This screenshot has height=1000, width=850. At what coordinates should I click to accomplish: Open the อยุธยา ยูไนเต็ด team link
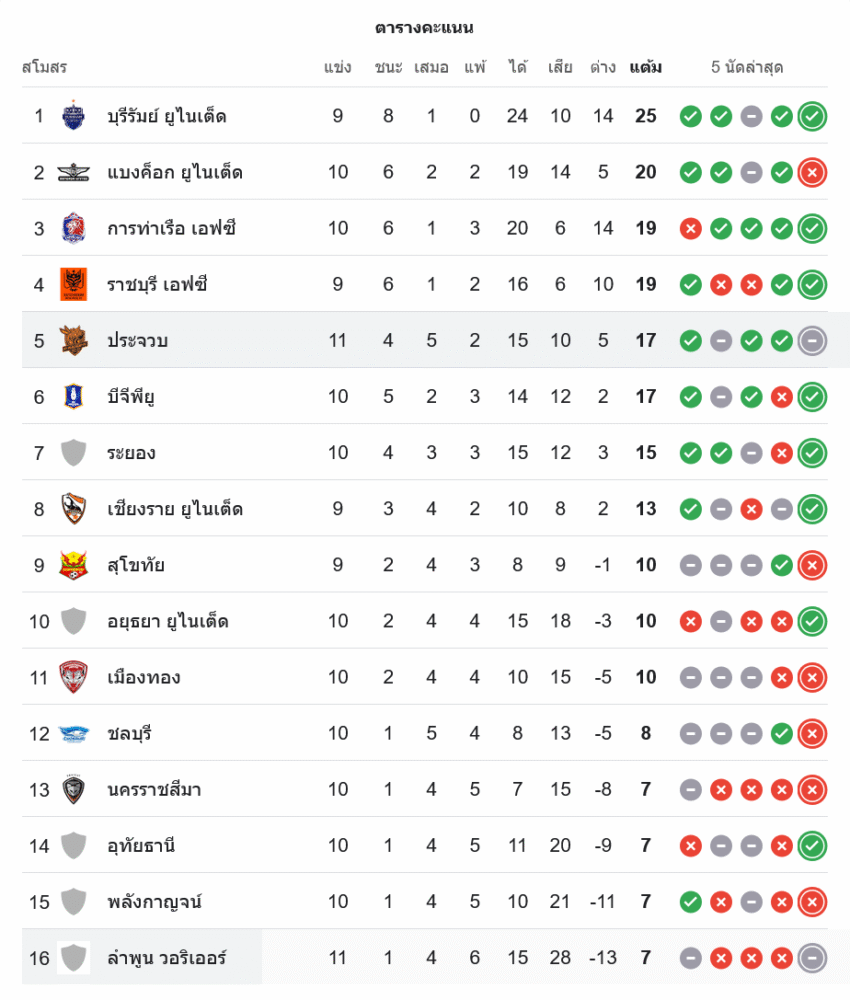167,621
